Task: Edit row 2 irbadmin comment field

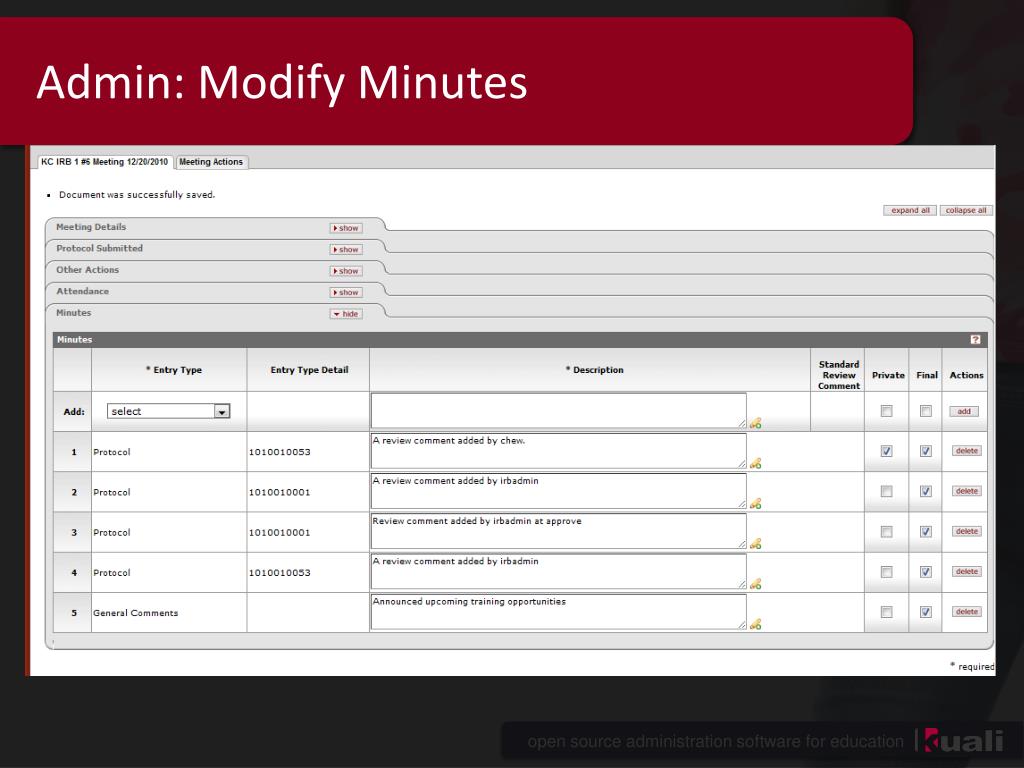Action: click(558, 491)
